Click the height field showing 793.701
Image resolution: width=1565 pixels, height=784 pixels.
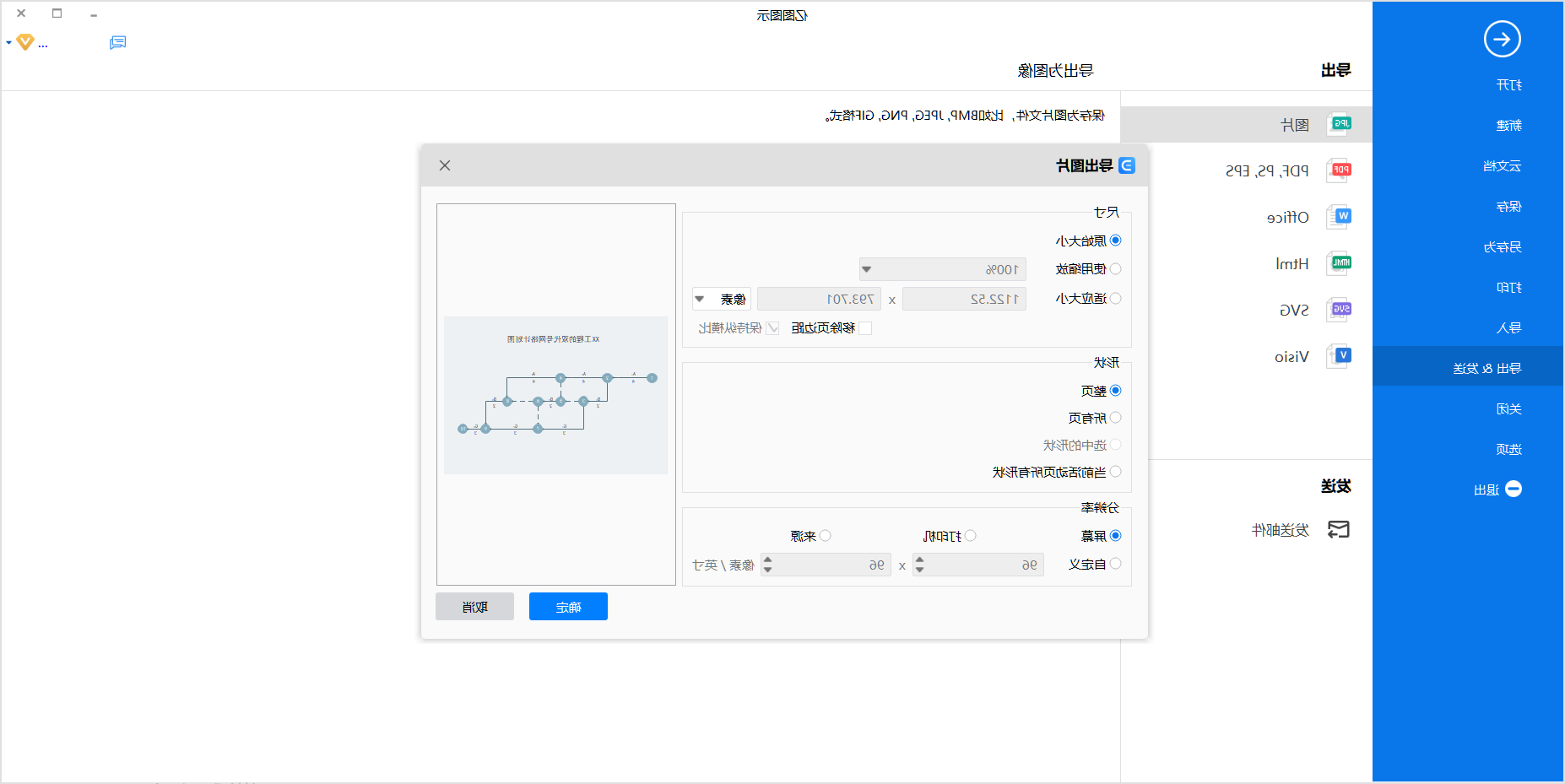[819, 299]
